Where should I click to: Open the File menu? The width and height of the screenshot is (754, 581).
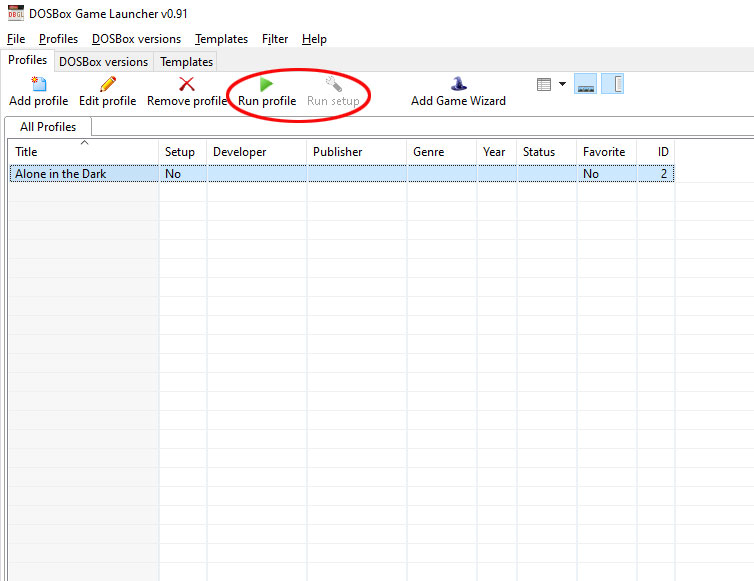pyautogui.click(x=16, y=39)
